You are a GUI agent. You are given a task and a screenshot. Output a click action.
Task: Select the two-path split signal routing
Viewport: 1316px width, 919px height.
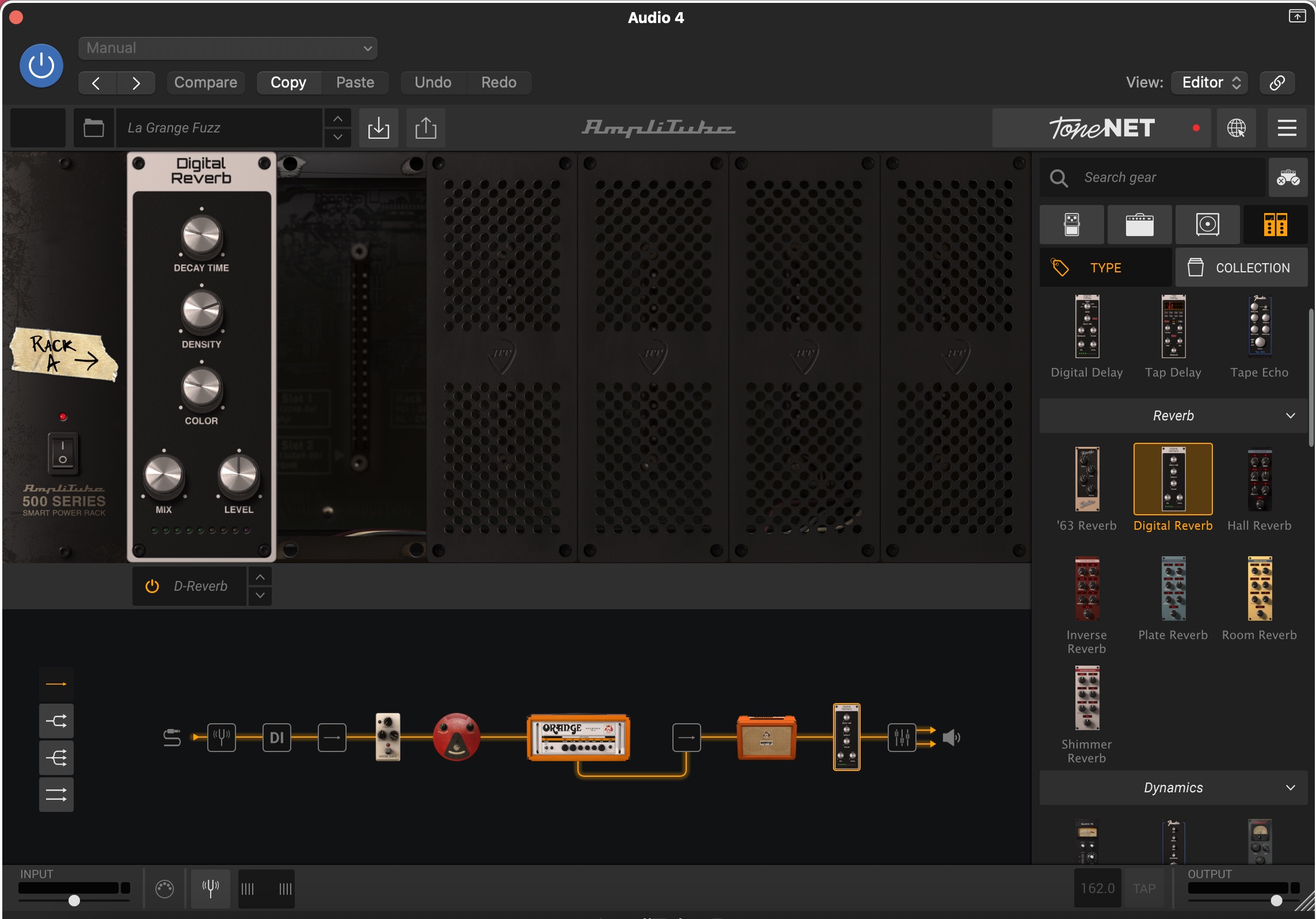tap(56, 721)
